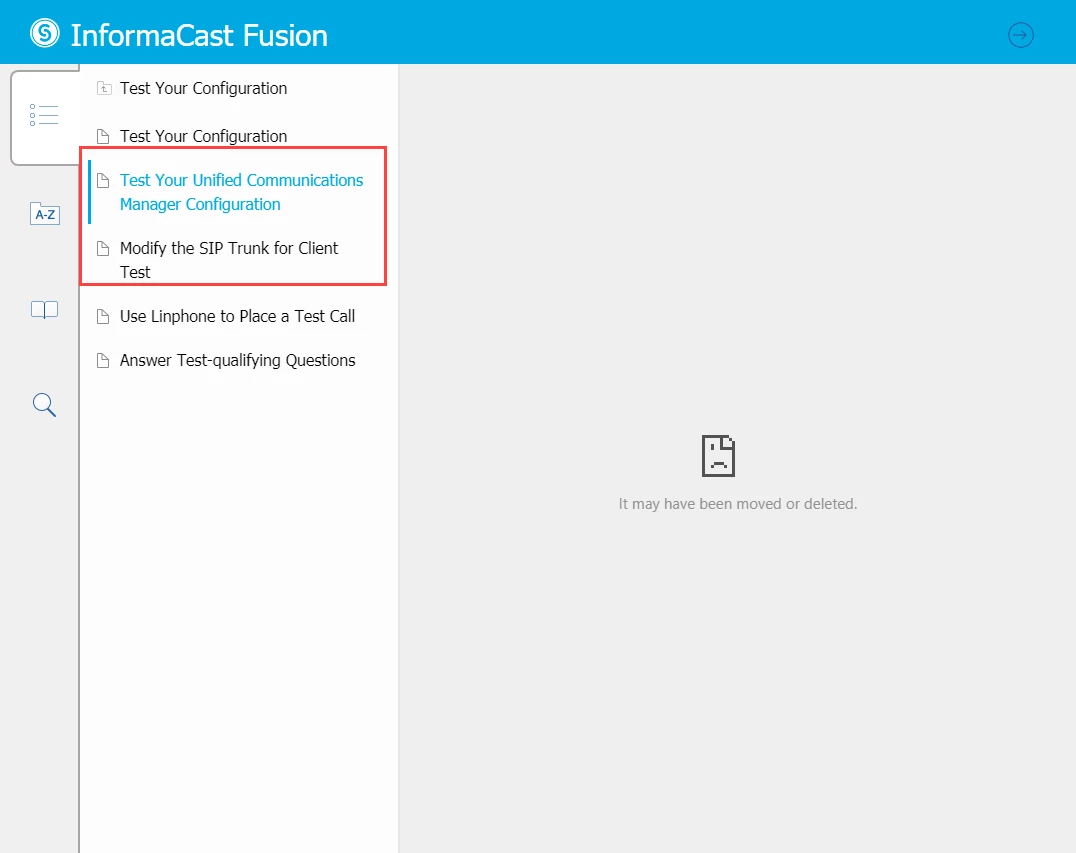Open Modify the SIP Trunk for Client Test
Screen dimensions: 1076x853
pos(229,260)
